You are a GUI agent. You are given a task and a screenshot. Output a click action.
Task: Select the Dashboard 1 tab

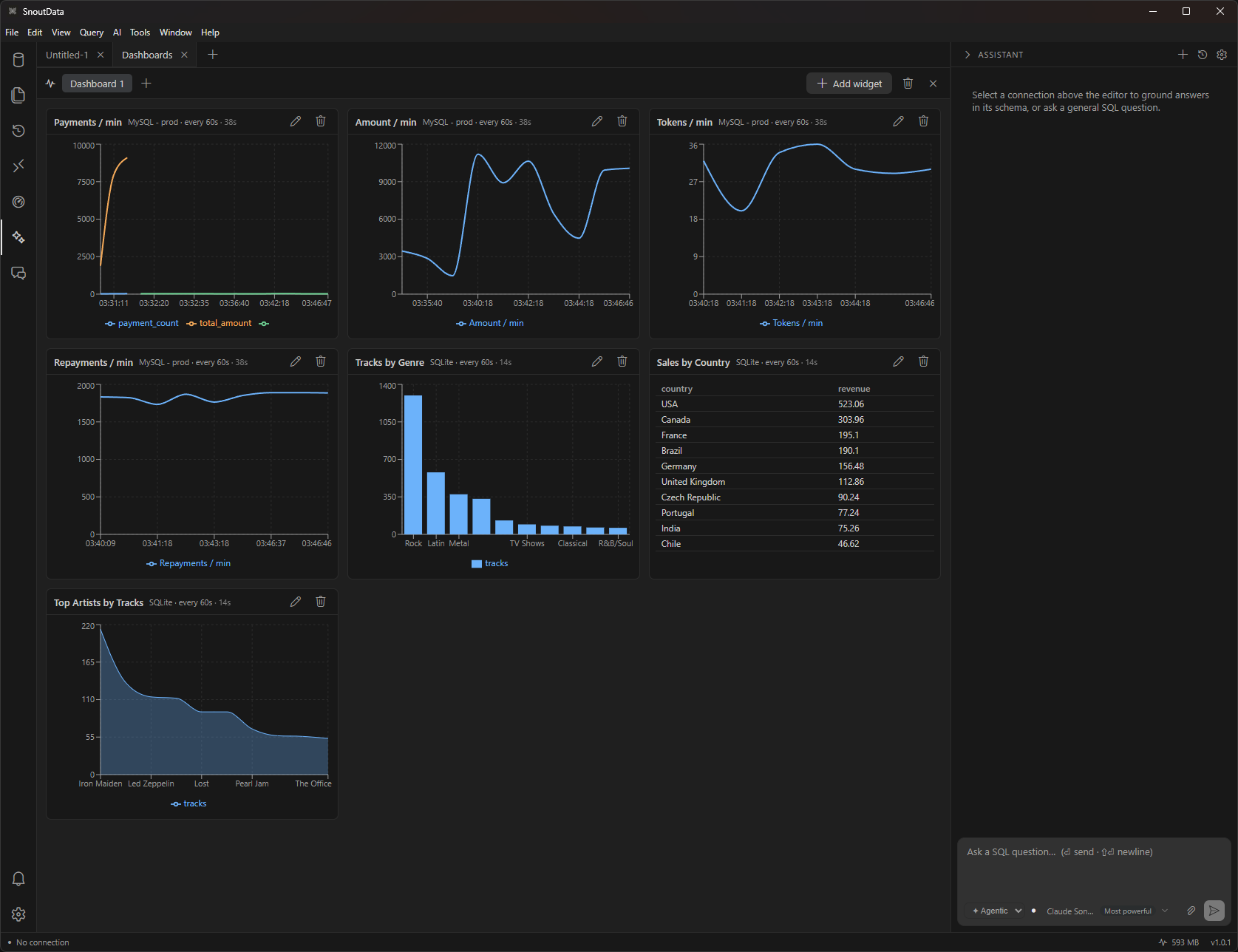coord(97,84)
